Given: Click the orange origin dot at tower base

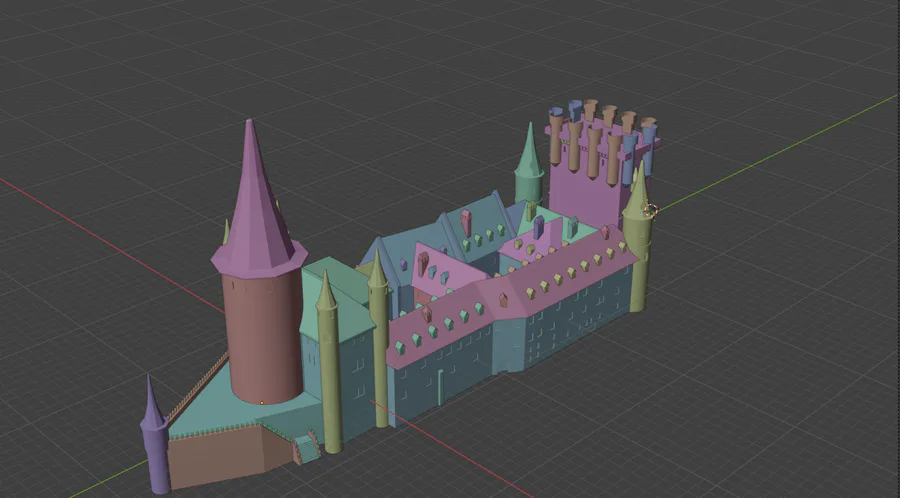Looking at the screenshot, I should click(x=262, y=403).
